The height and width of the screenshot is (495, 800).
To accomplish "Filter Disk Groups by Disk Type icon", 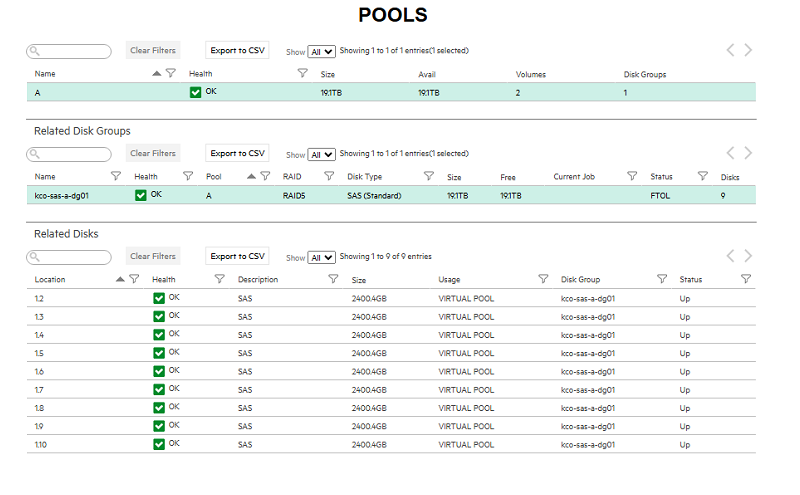I will [429, 176].
